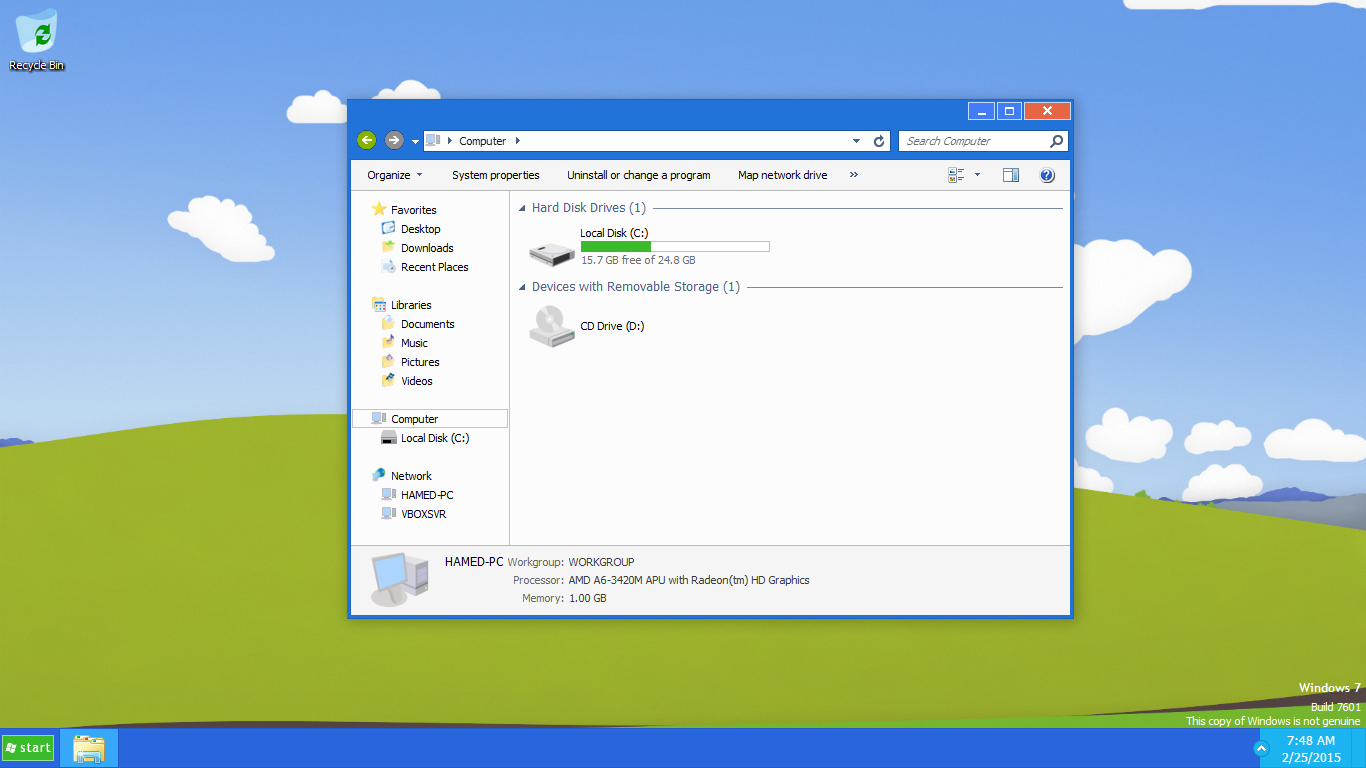Collapse Devices with Removable Storage group
The height and width of the screenshot is (768, 1366).
click(x=522, y=288)
